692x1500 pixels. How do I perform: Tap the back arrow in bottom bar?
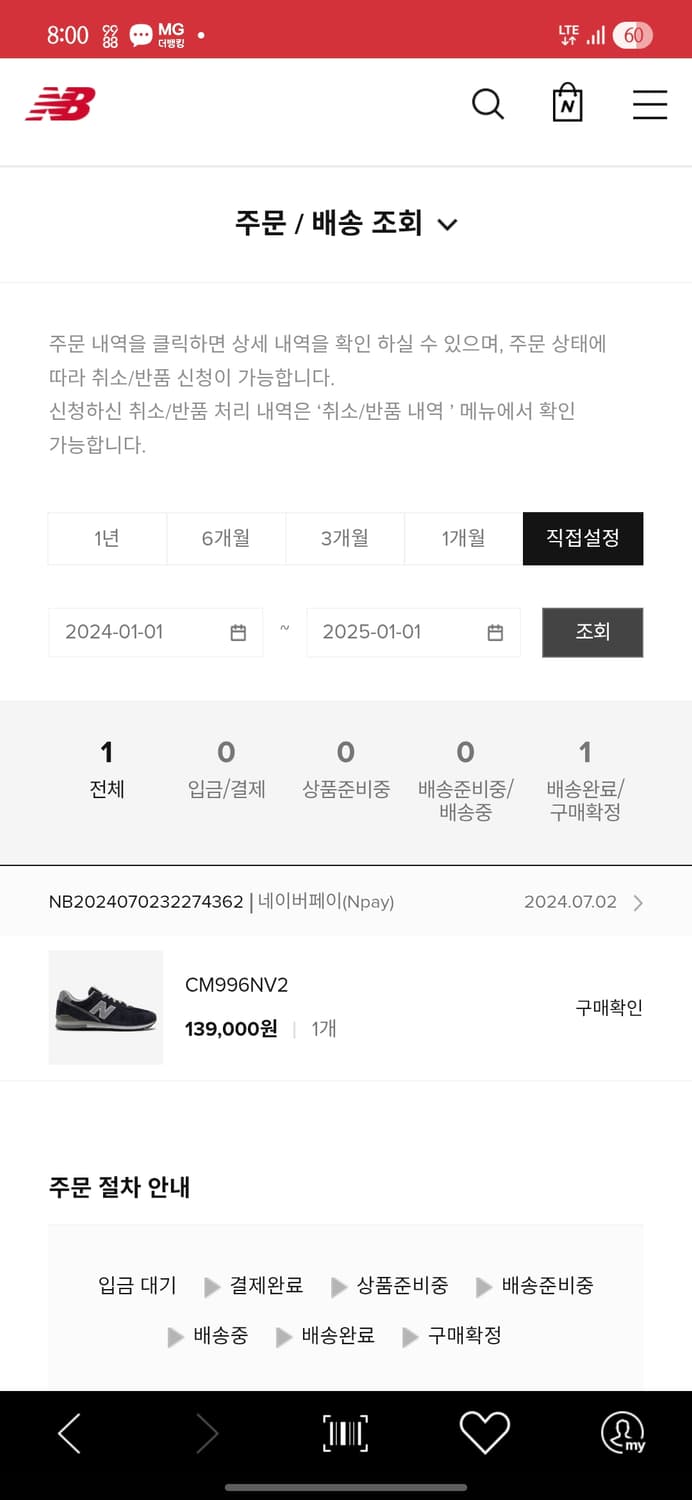[x=69, y=1432]
